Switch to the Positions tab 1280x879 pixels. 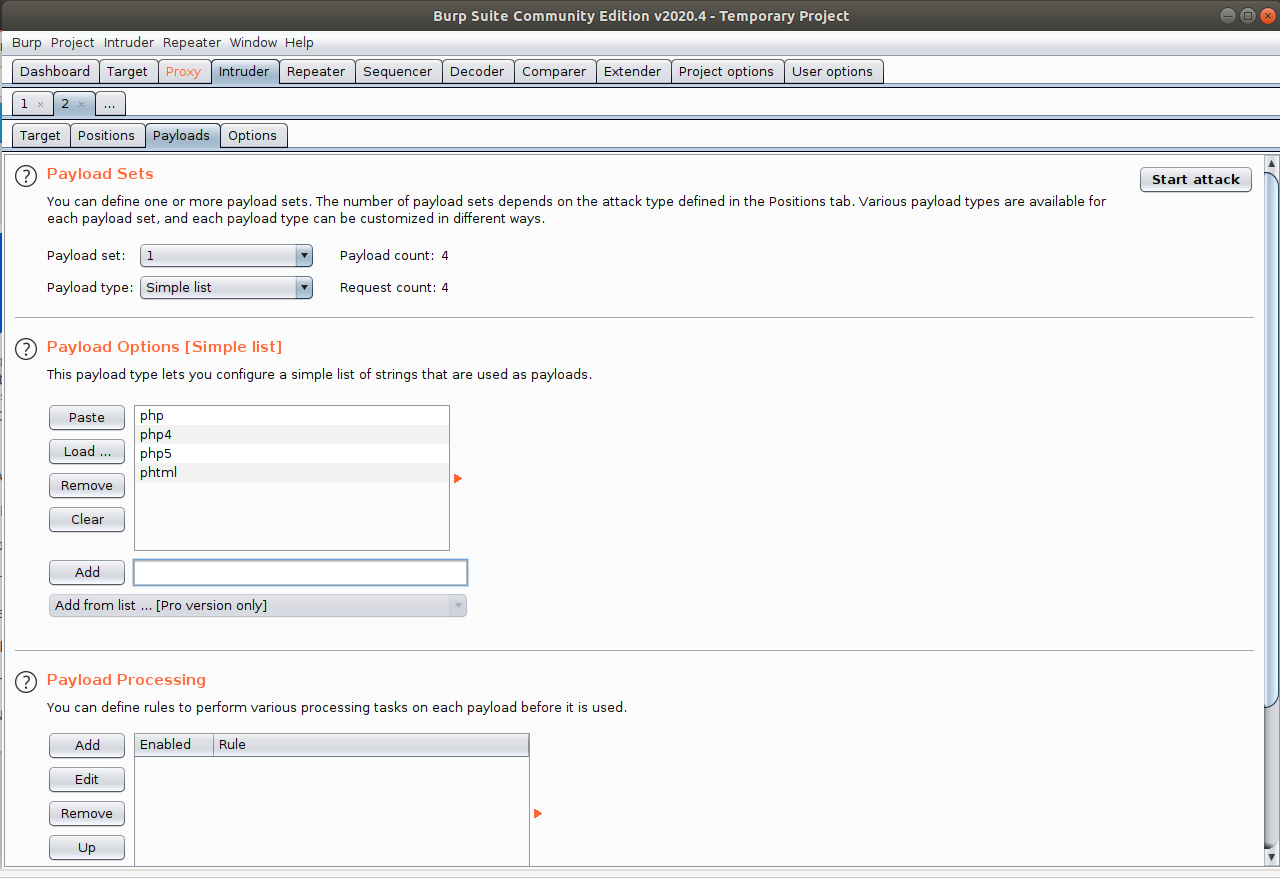106,136
